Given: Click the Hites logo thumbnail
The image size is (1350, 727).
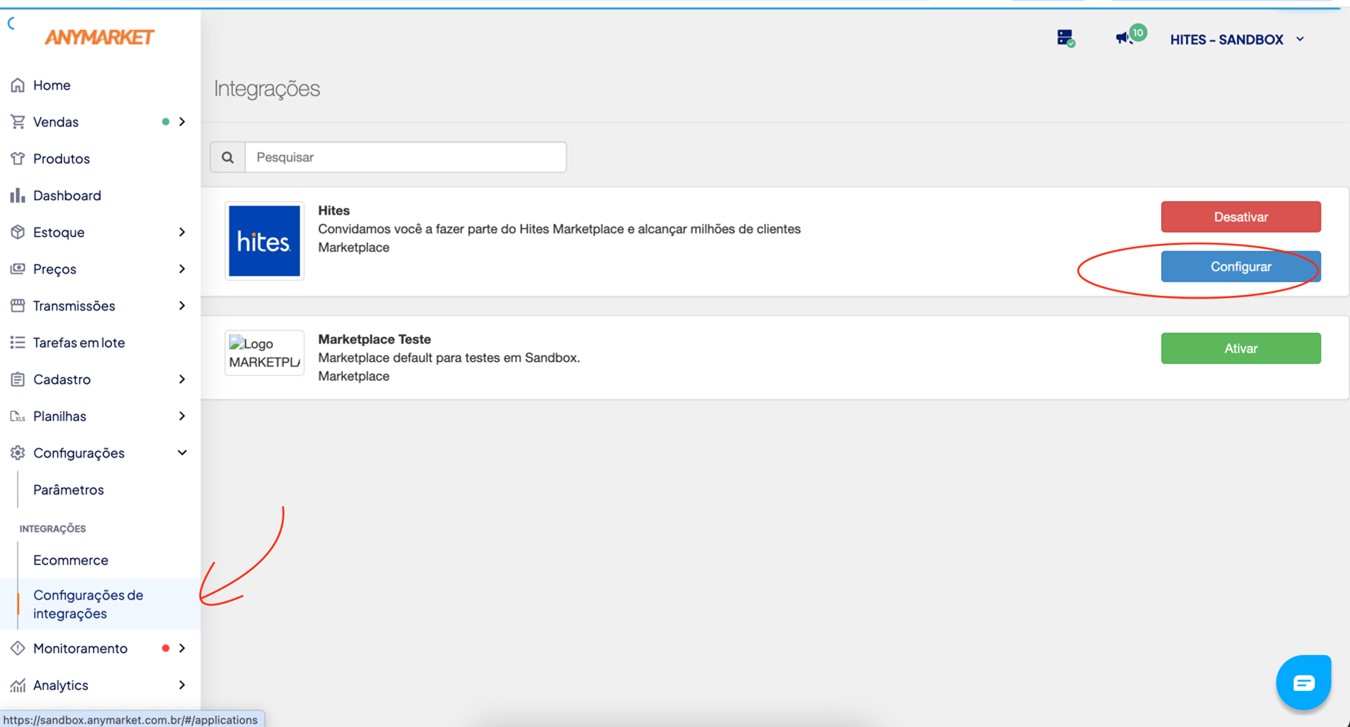Looking at the screenshot, I should coord(264,241).
